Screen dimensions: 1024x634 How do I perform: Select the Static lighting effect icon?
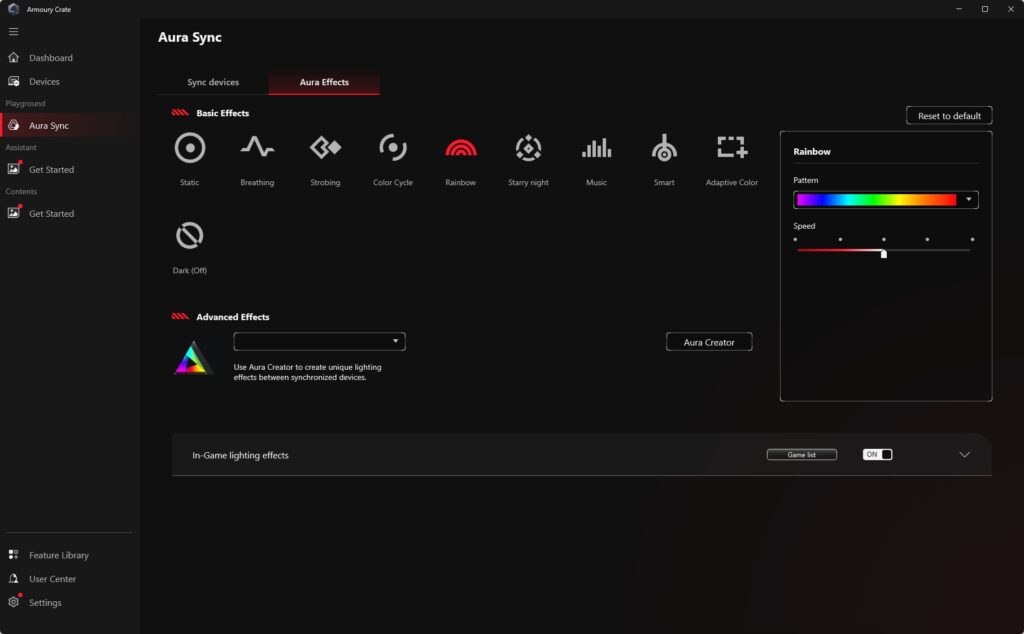click(190, 148)
